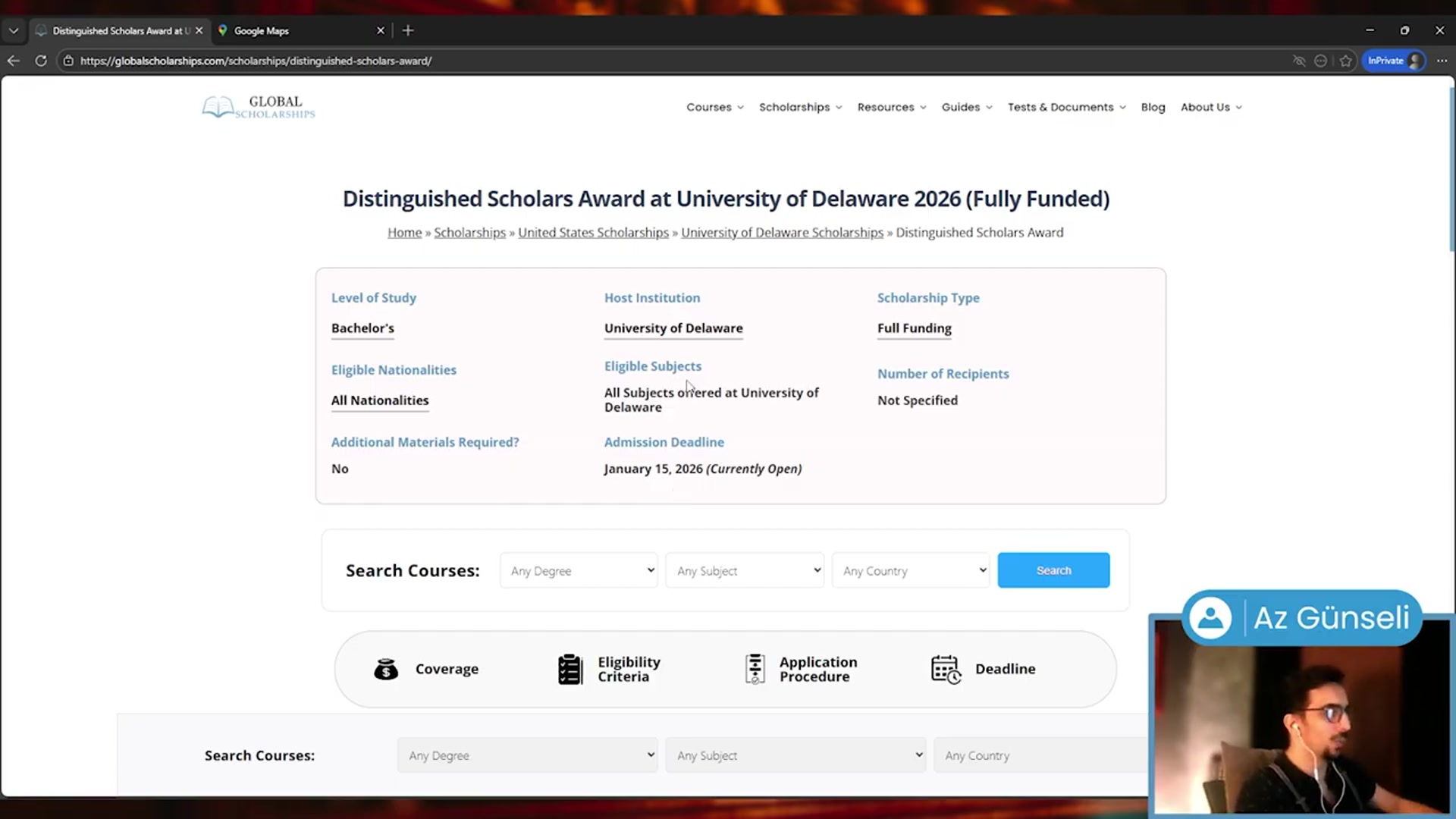Open browser options via the three-dot icon
Image resolution: width=1456 pixels, height=819 pixels.
click(1442, 61)
